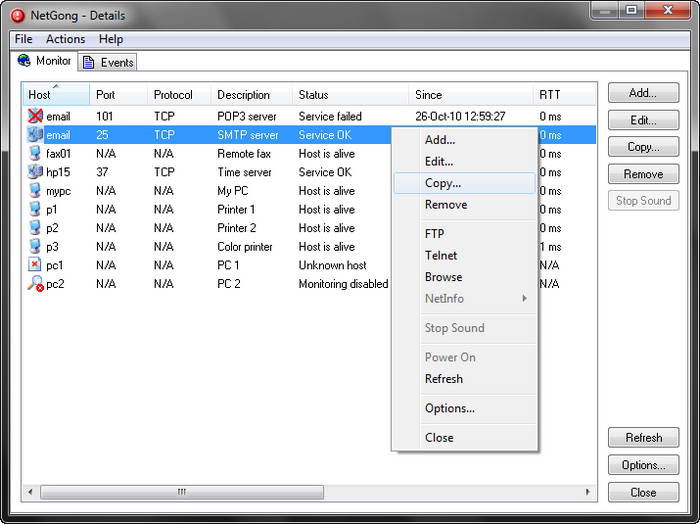This screenshot has height=524, width=700.
Task: Click the pc2 monitoring disabled icon
Action: point(35,284)
